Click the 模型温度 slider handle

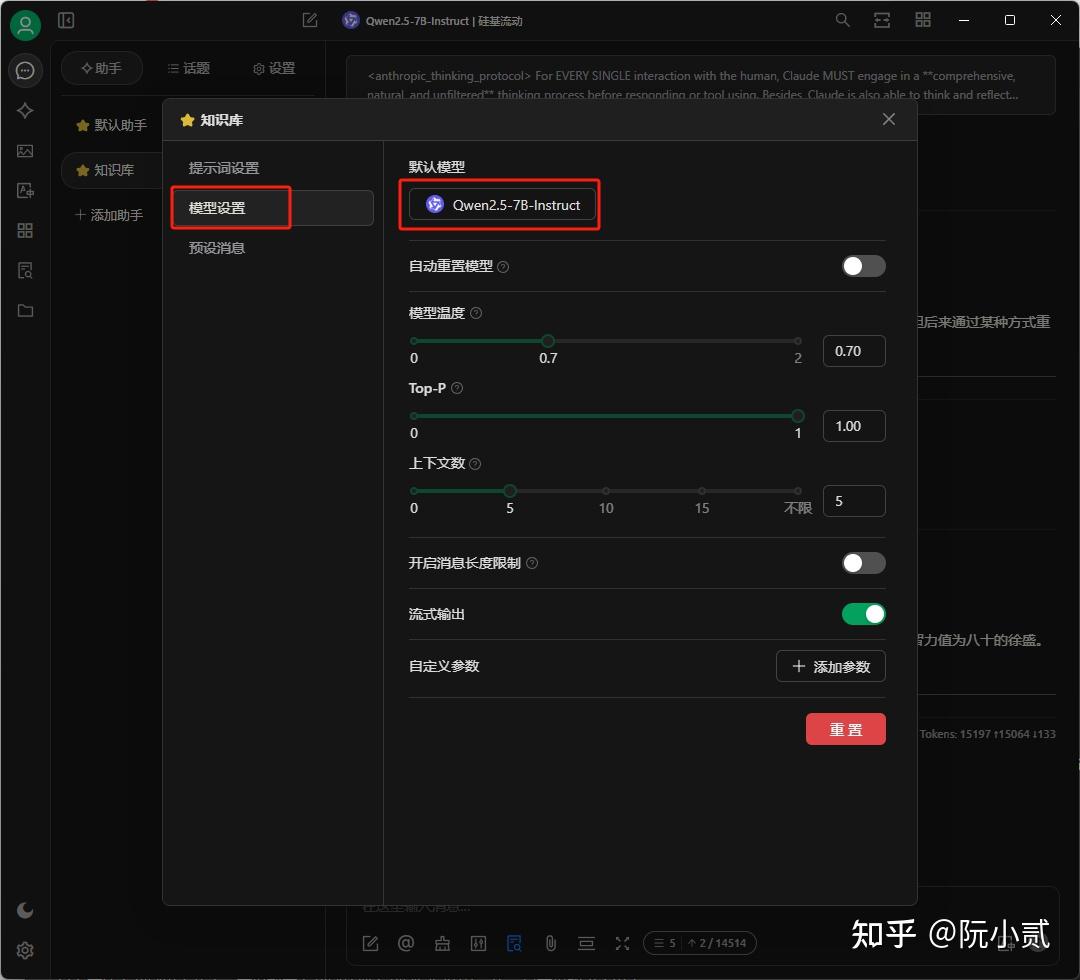pos(548,341)
